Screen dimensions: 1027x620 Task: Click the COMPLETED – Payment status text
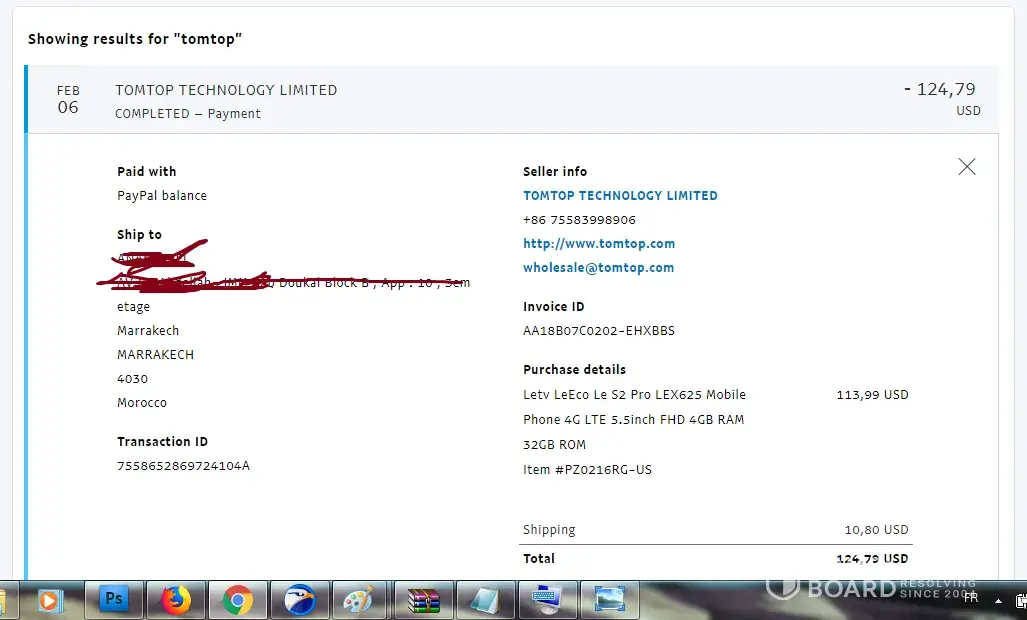click(x=188, y=114)
